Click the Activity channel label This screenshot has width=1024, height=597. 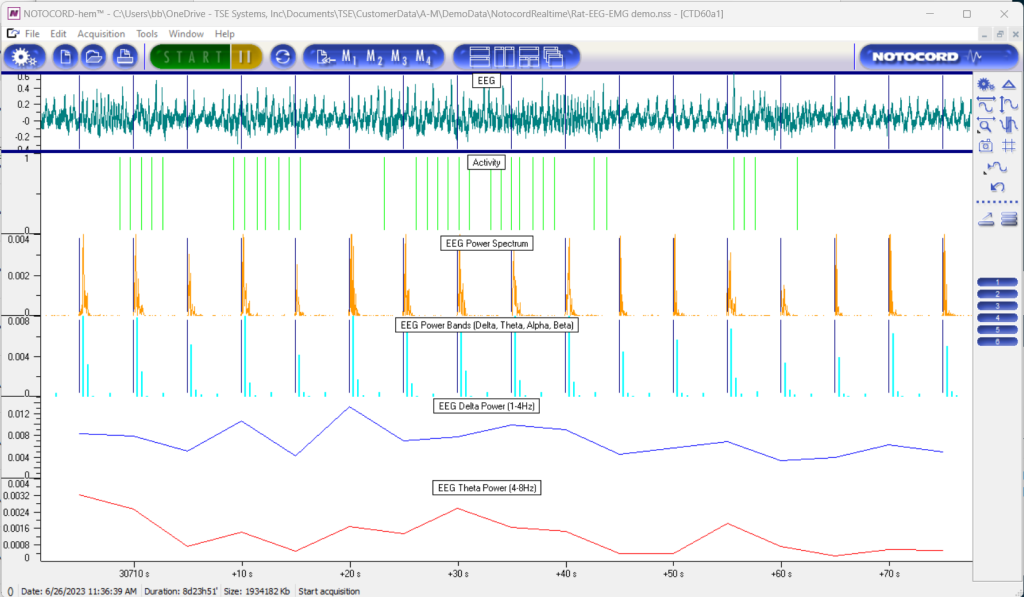click(487, 162)
